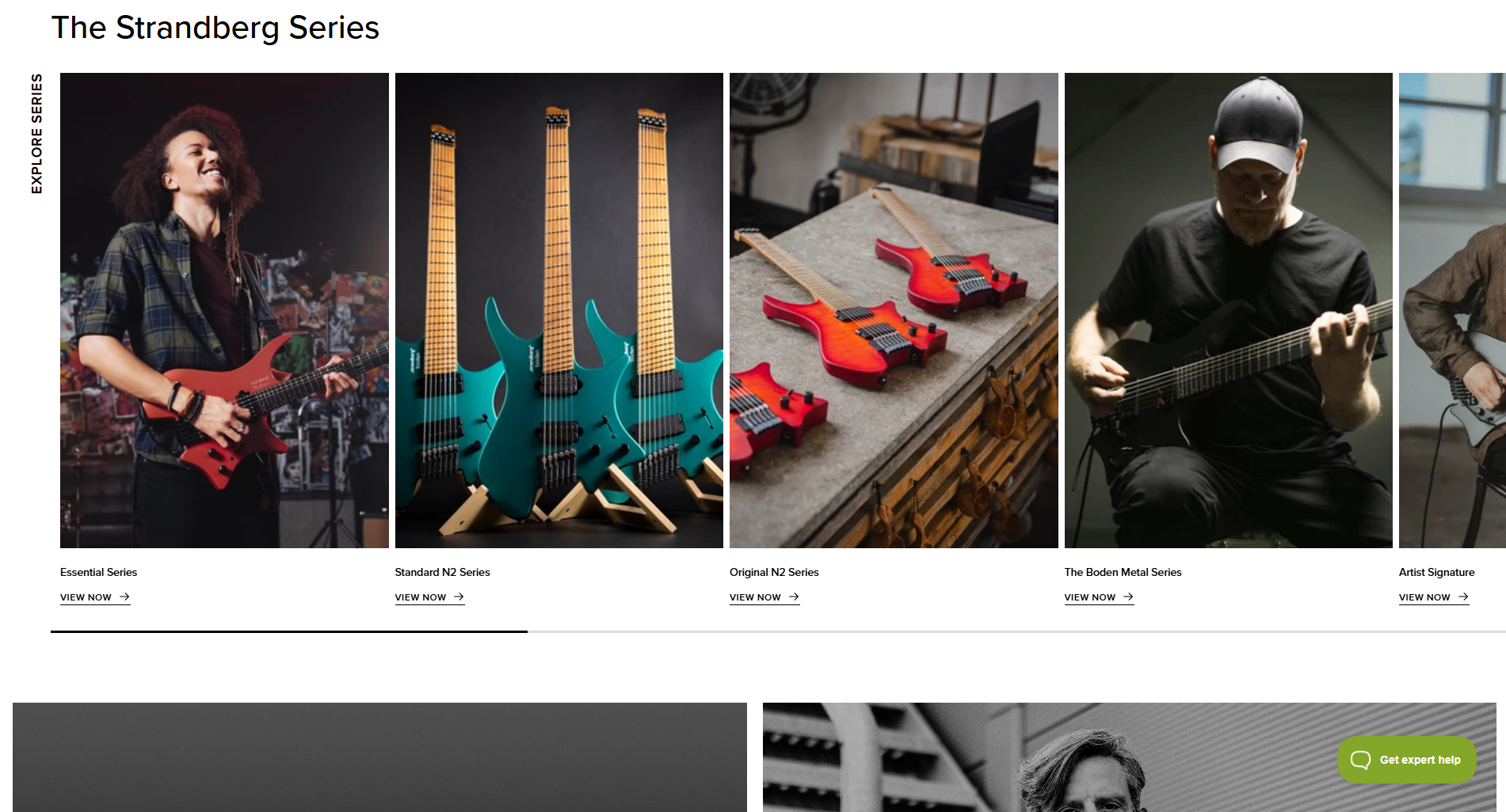Follow View Now link under Standard N2 Series
The height and width of the screenshot is (812, 1506).
click(x=429, y=597)
